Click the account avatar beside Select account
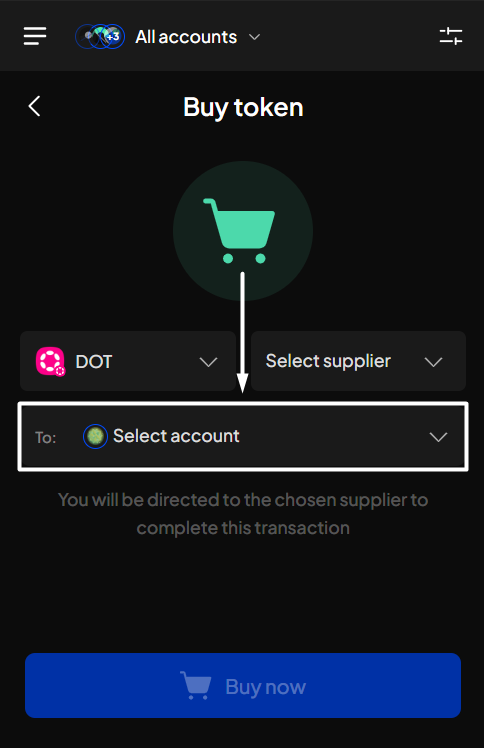484x748 pixels. [x=95, y=436]
